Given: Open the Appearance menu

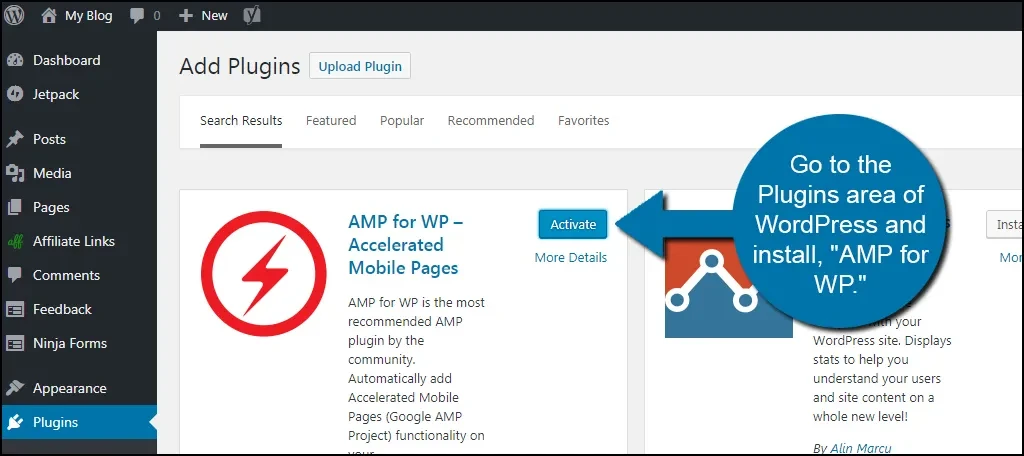Looking at the screenshot, I should [69, 388].
